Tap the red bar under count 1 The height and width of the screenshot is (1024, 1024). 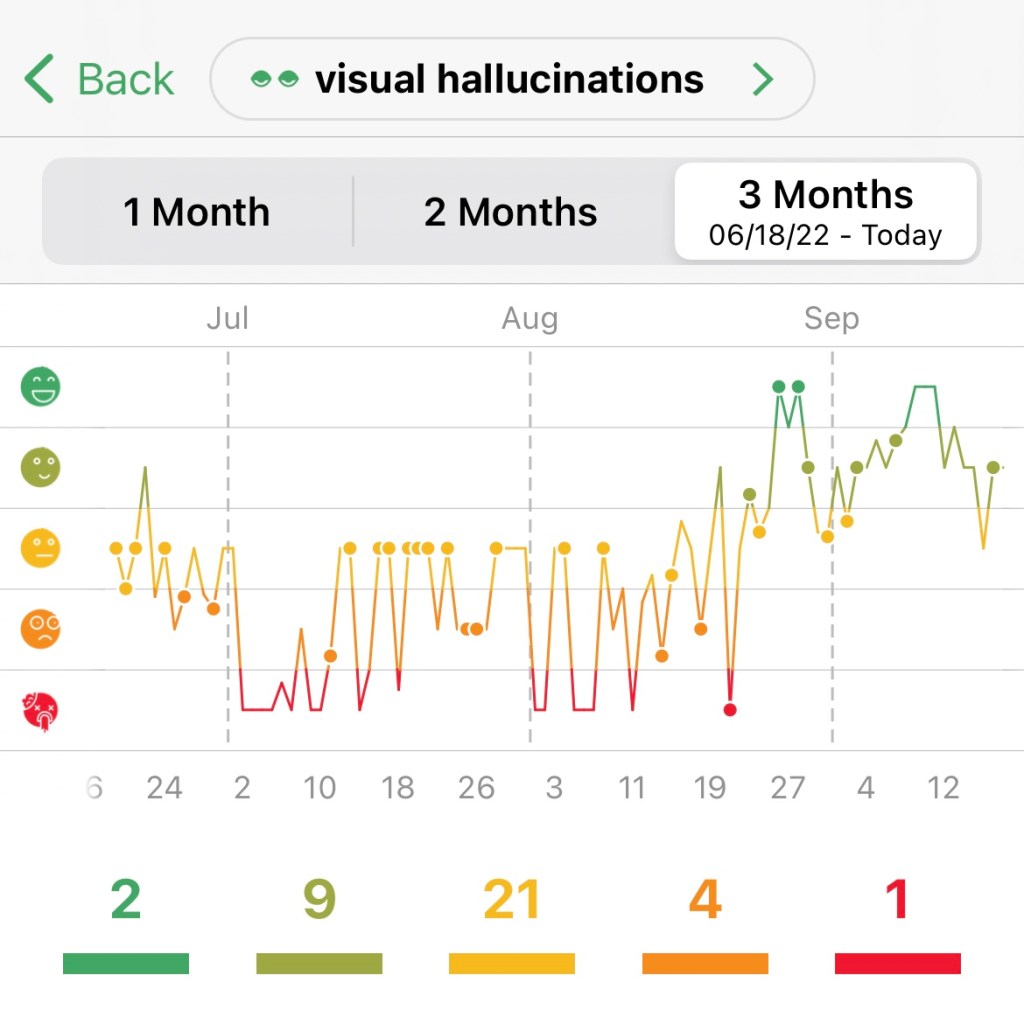(x=898, y=963)
